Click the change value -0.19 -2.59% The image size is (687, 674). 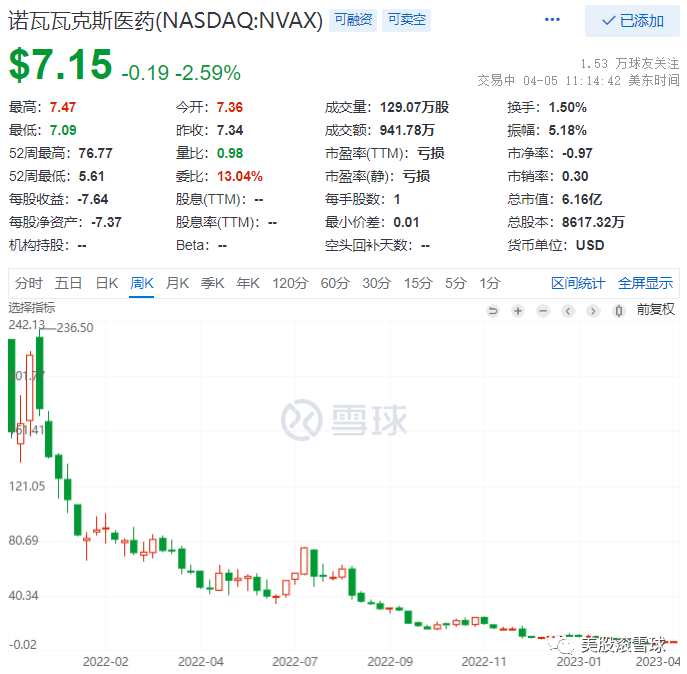[x=181, y=73]
